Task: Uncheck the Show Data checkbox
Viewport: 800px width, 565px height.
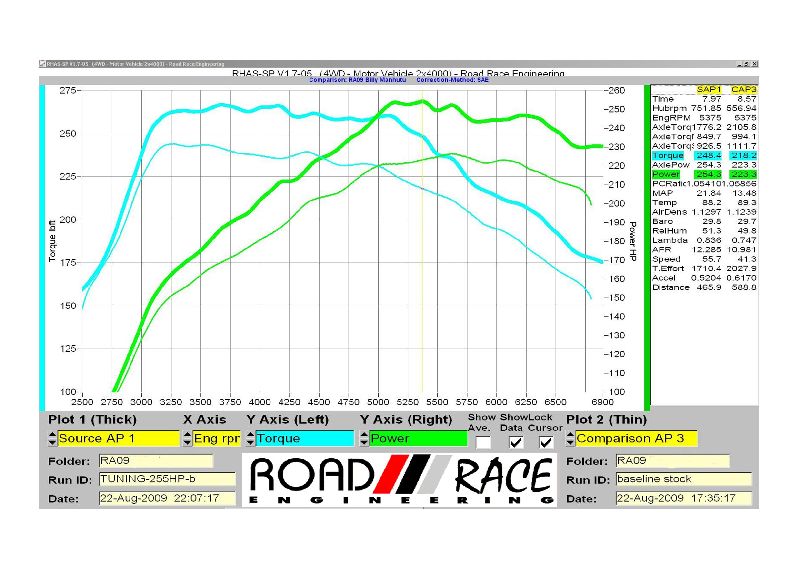Action: pos(515,441)
